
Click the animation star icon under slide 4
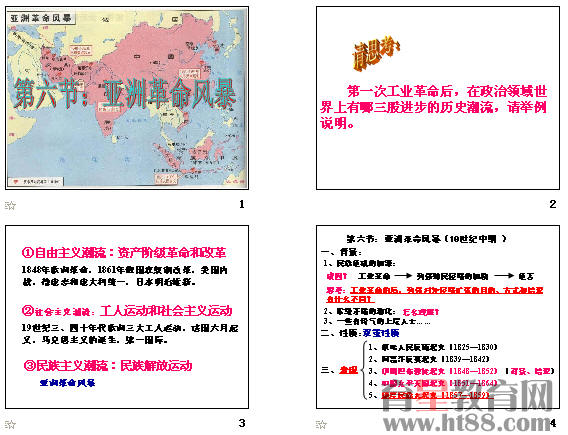[x=321, y=424]
